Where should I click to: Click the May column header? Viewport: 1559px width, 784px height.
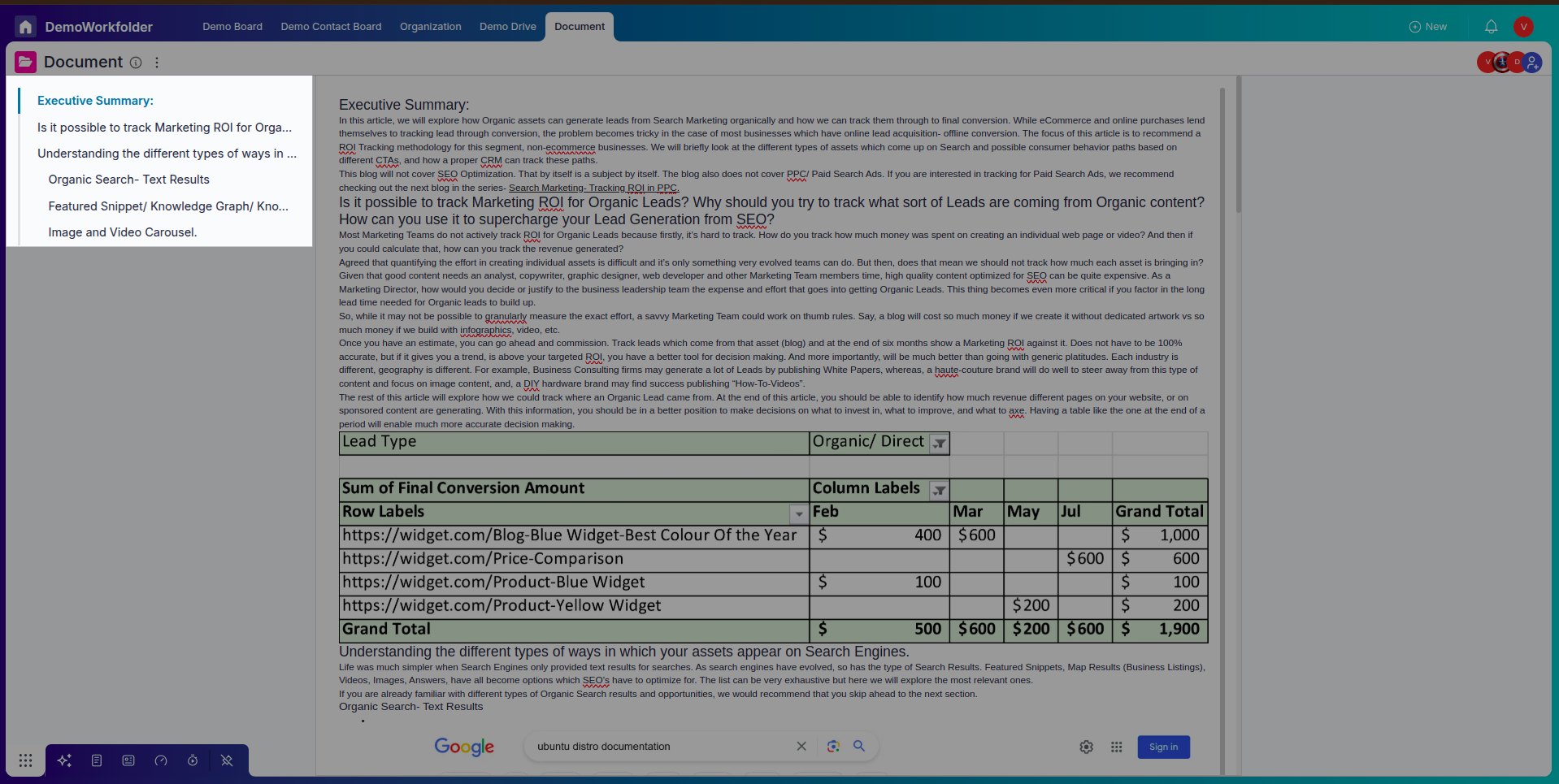click(x=1031, y=512)
